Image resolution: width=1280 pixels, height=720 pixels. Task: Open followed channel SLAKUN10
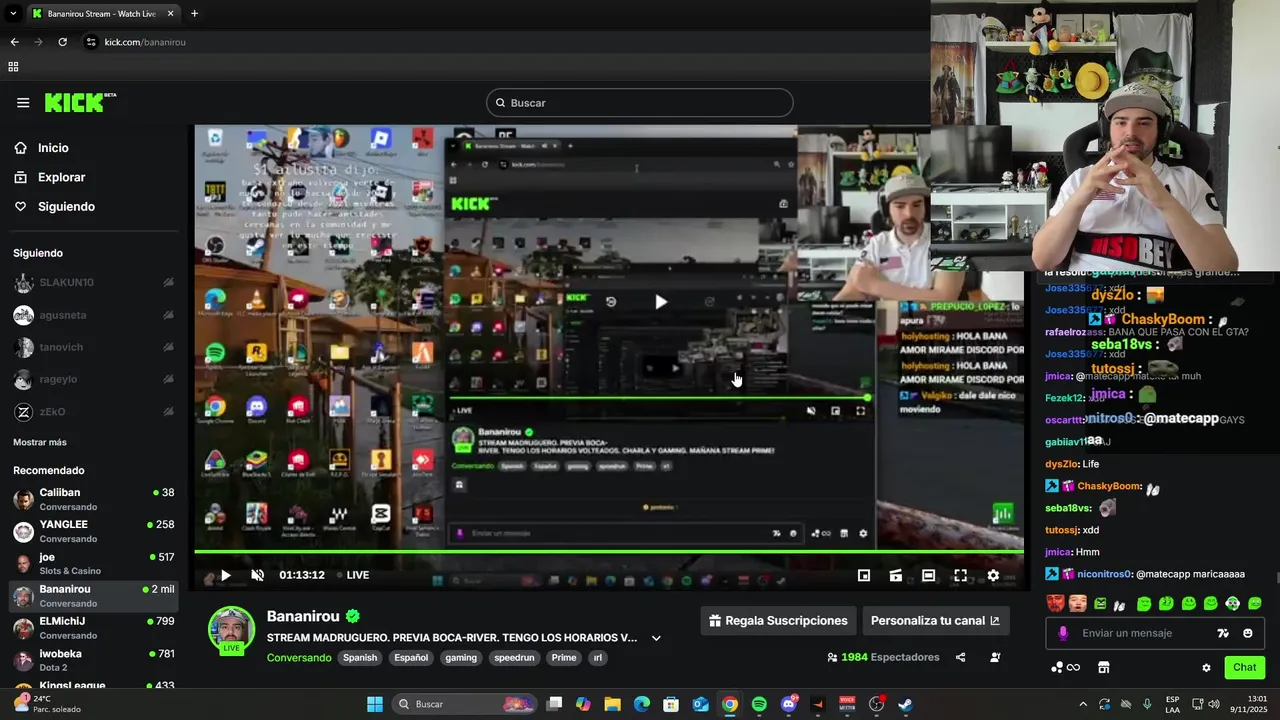coord(94,283)
